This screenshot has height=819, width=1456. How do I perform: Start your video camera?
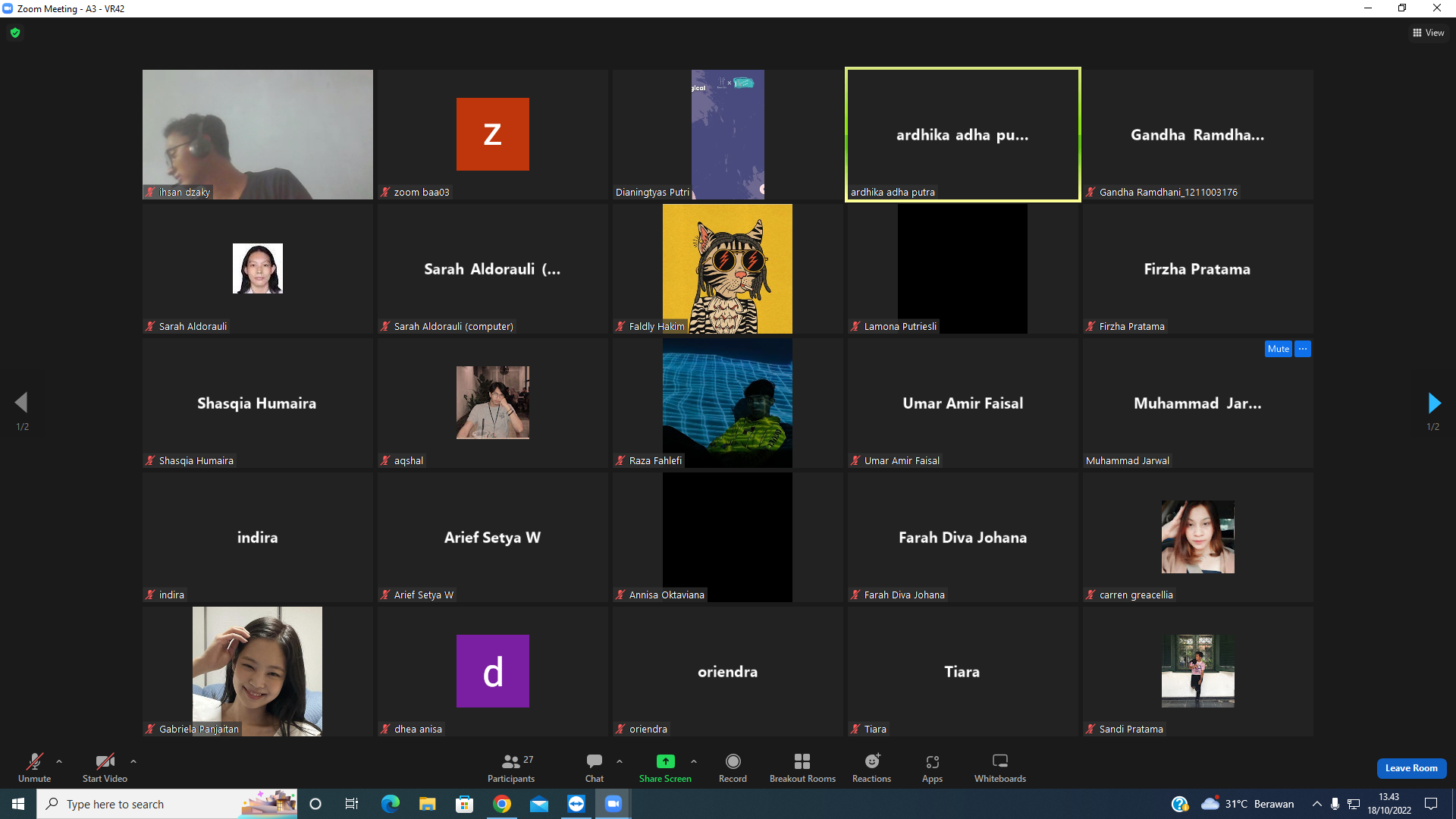point(105,767)
